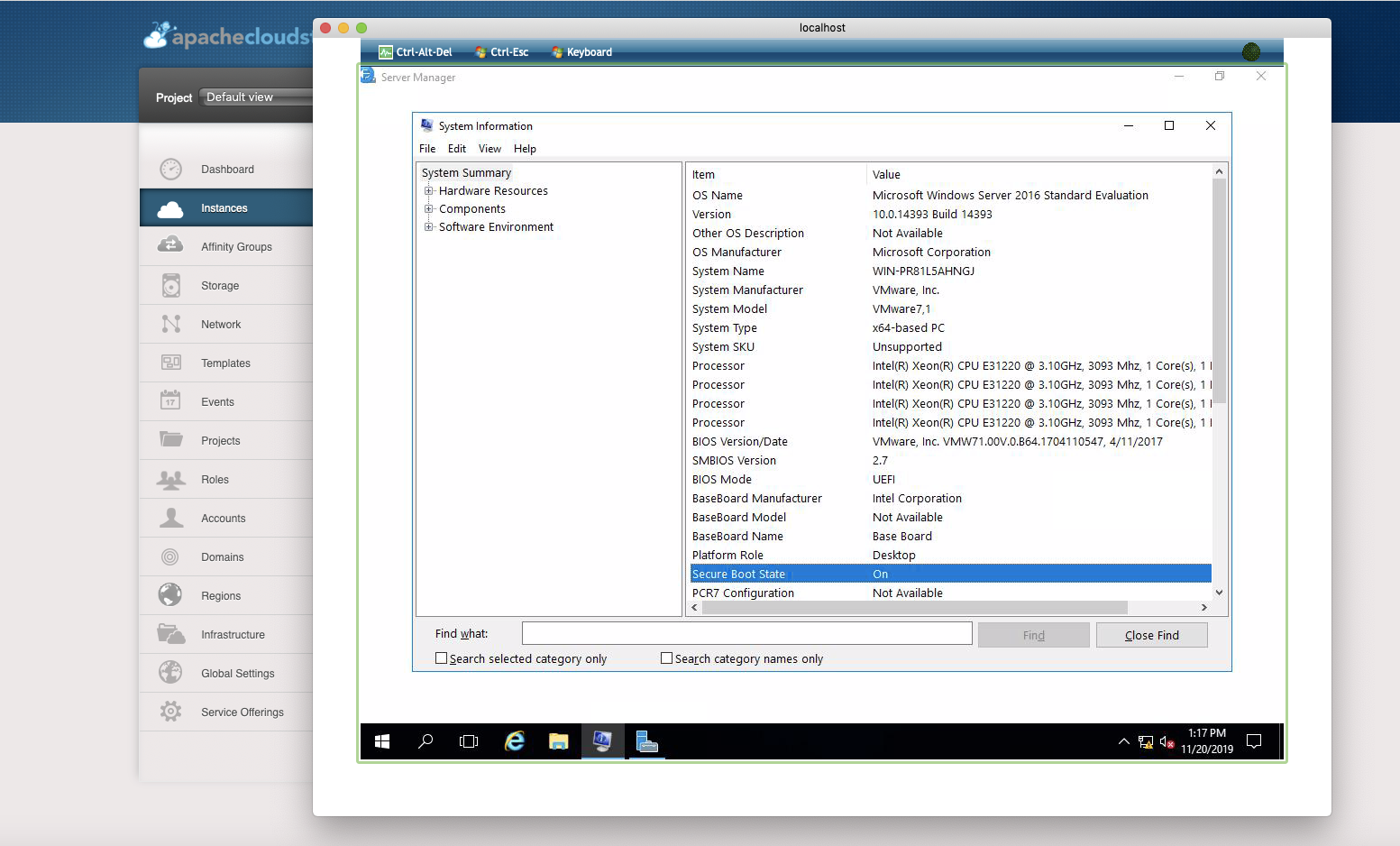1400x846 pixels.
Task: Expand Hardware Resources tree node
Action: 429,190
